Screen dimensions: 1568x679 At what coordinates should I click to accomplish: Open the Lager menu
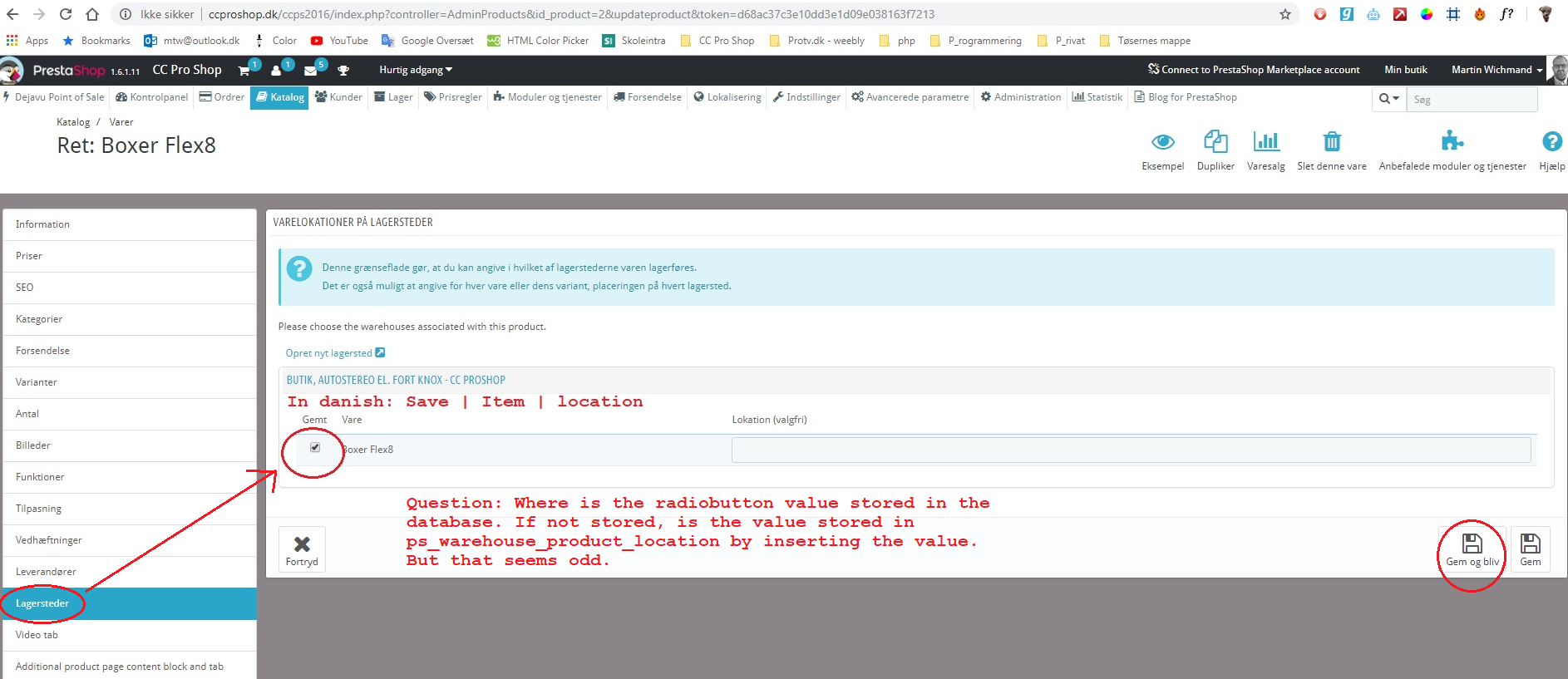[x=393, y=97]
